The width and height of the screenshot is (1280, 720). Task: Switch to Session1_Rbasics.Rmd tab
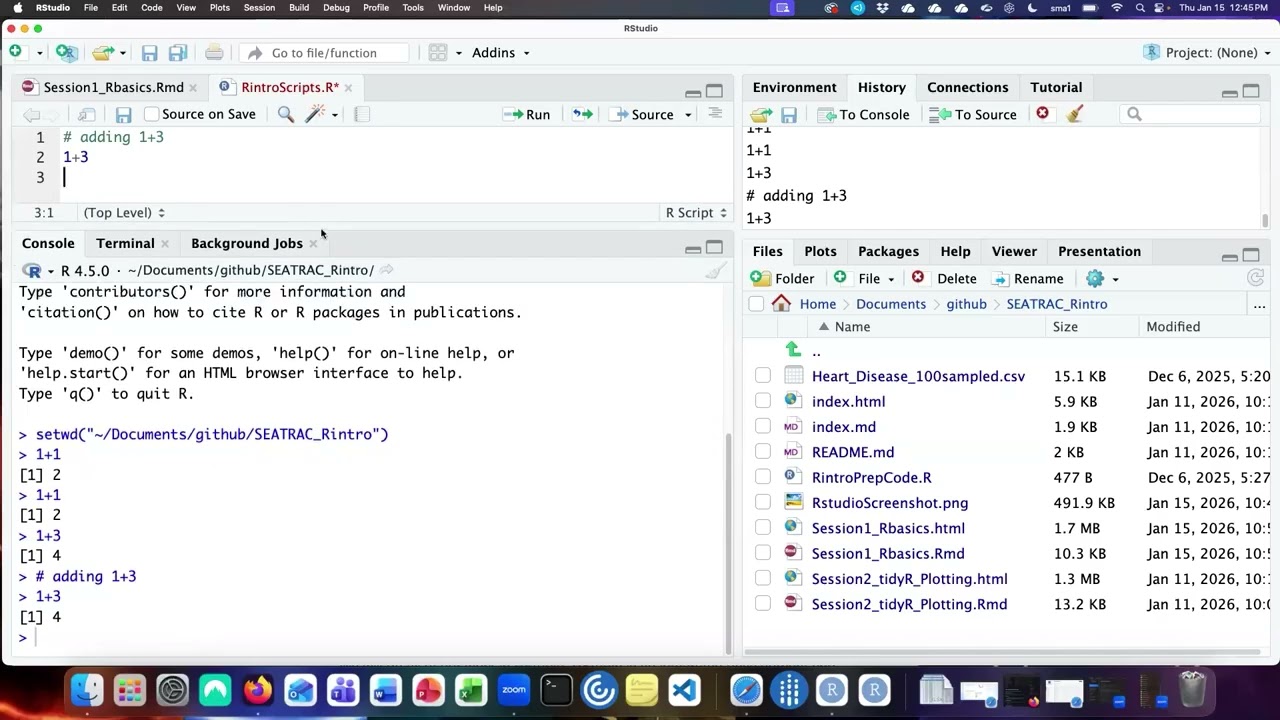113,87
